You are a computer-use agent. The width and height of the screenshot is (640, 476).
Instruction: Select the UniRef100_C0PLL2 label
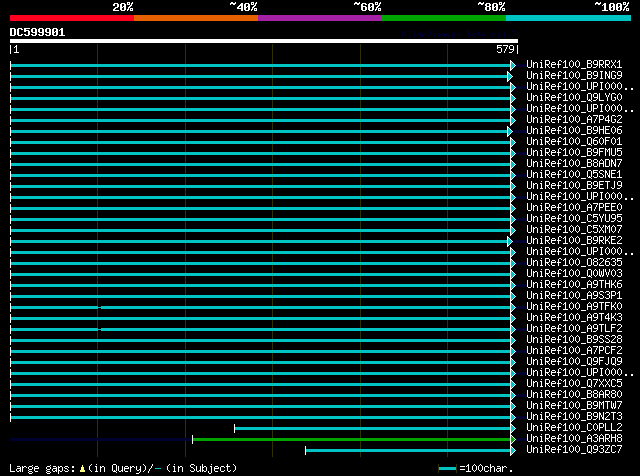pos(574,428)
